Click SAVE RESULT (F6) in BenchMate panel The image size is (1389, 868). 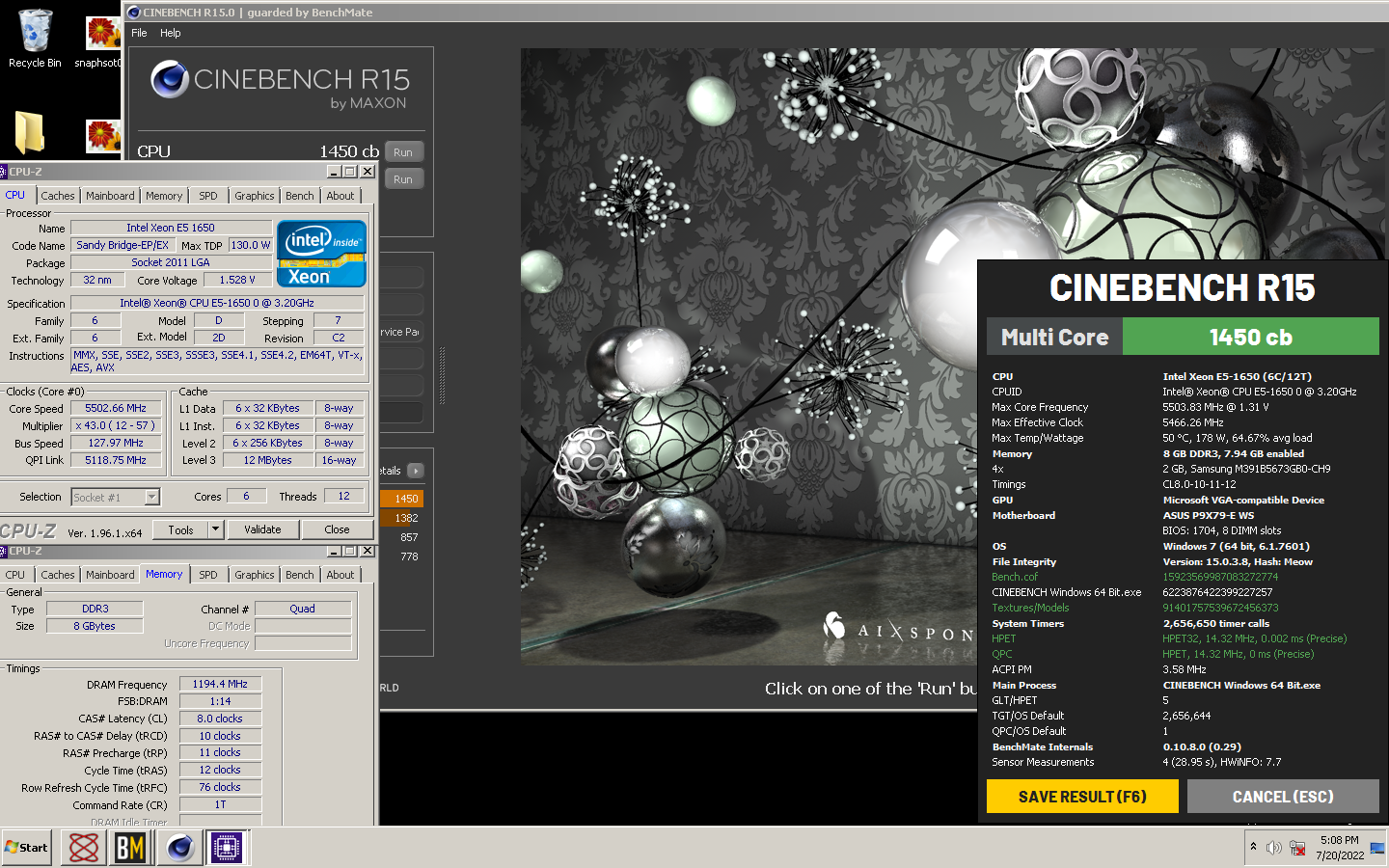coord(1082,797)
